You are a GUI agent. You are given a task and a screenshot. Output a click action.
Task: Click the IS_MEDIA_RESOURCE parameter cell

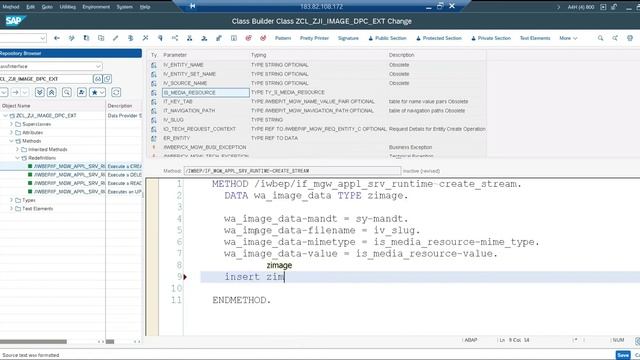click(206, 93)
